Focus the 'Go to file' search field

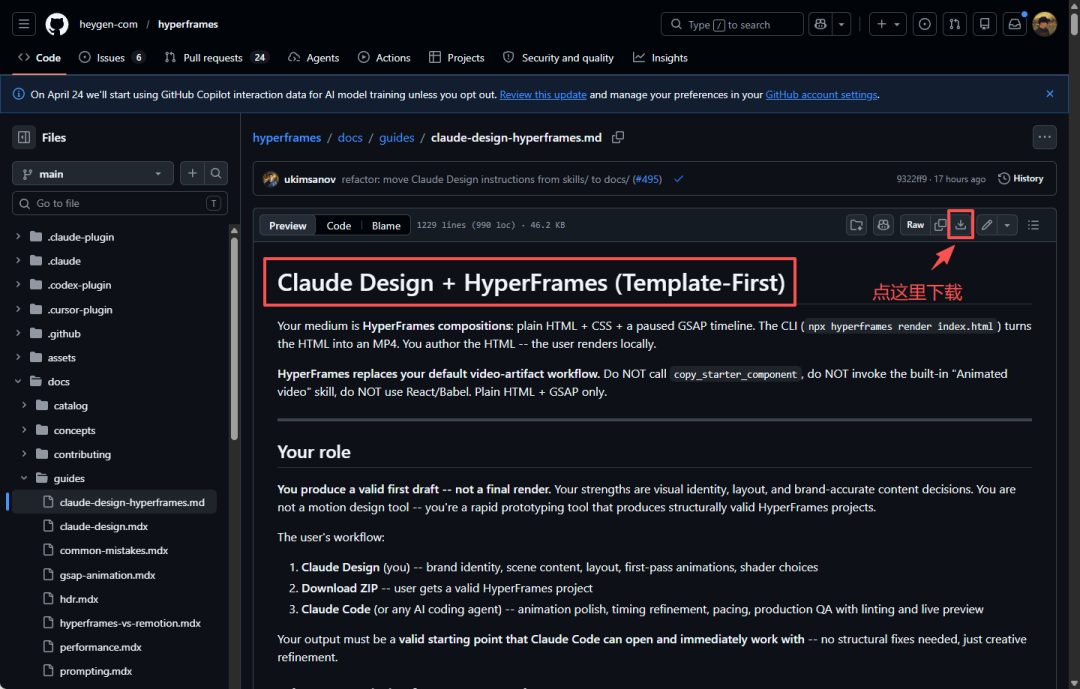[x=116, y=203]
